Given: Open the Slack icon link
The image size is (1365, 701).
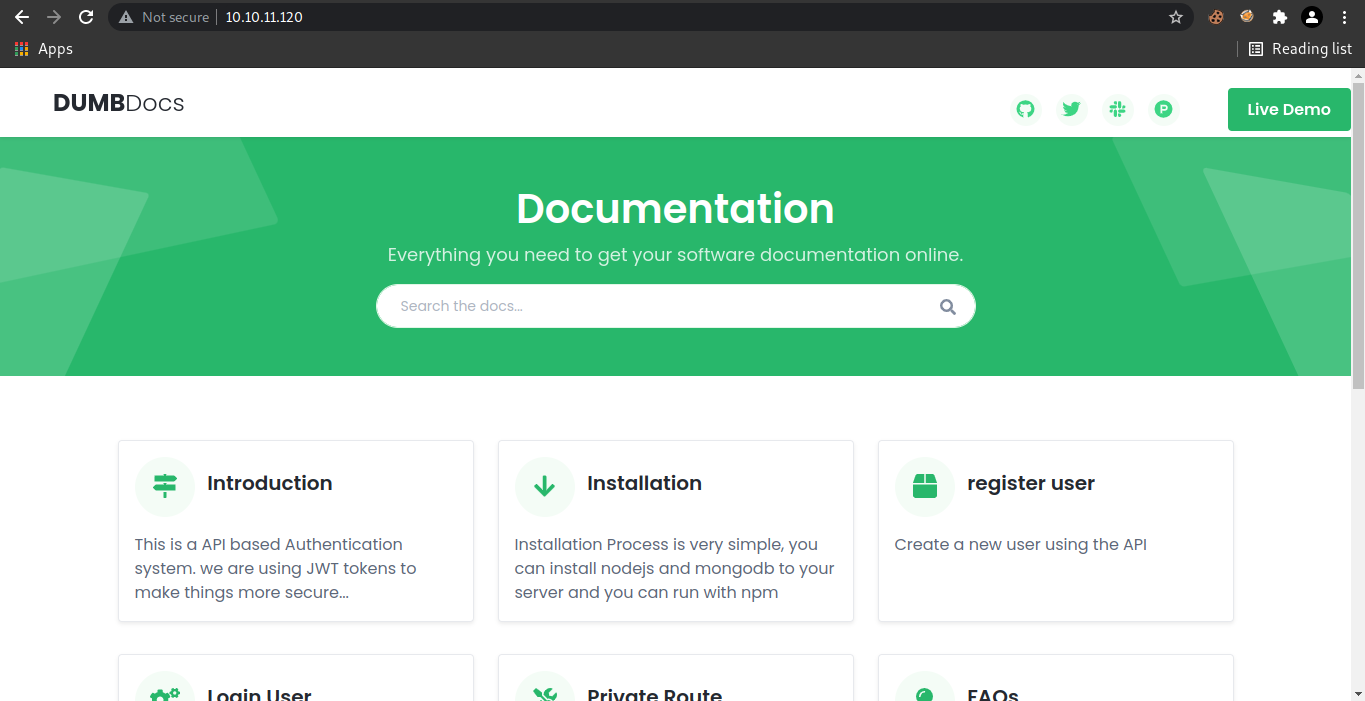Looking at the screenshot, I should (1117, 109).
